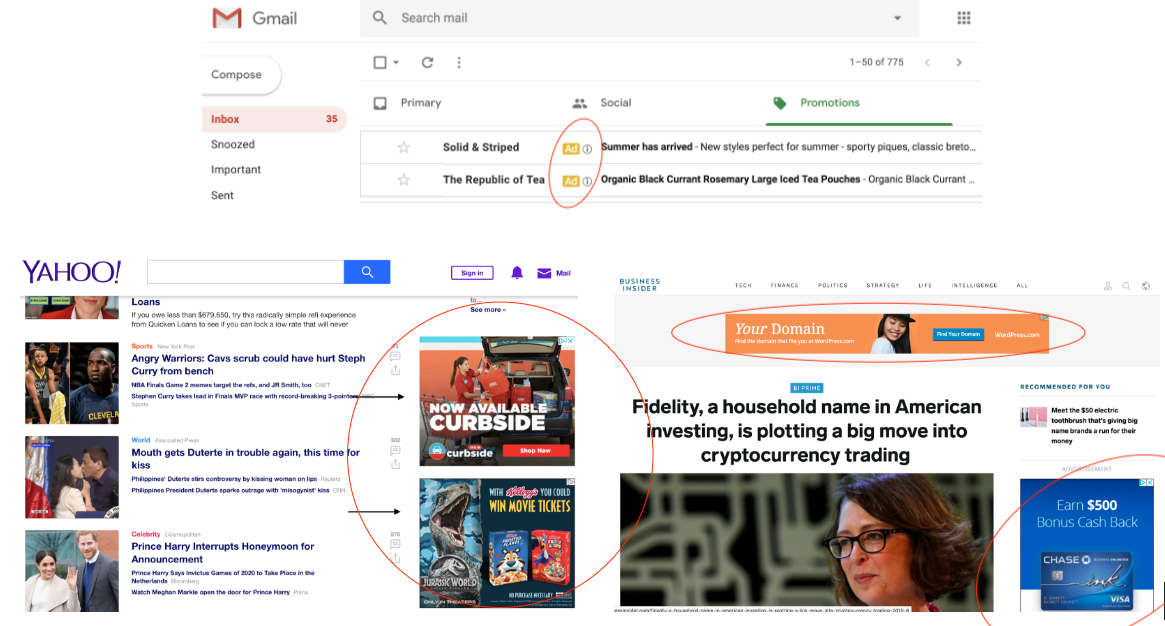Screen dimensions: 1165x626
Task: Click the Business Insider search icon
Action: [1126, 286]
